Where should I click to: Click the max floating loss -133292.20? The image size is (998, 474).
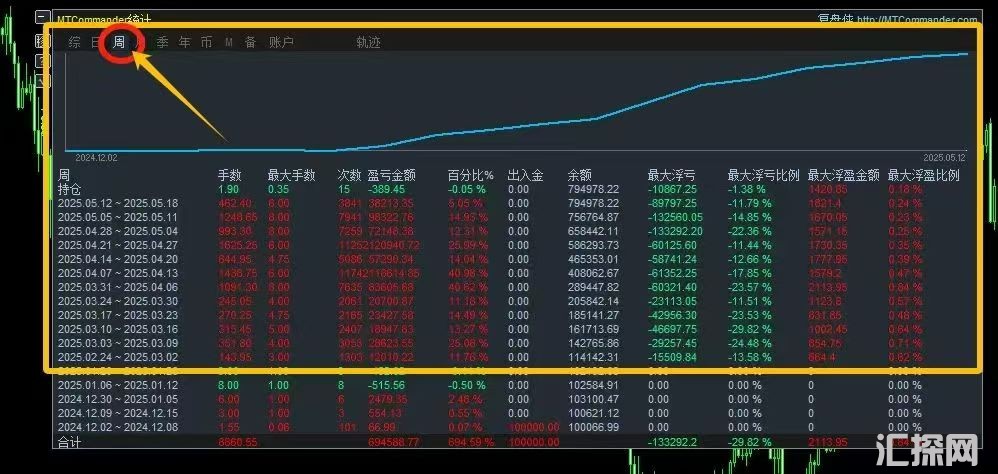[677, 232]
